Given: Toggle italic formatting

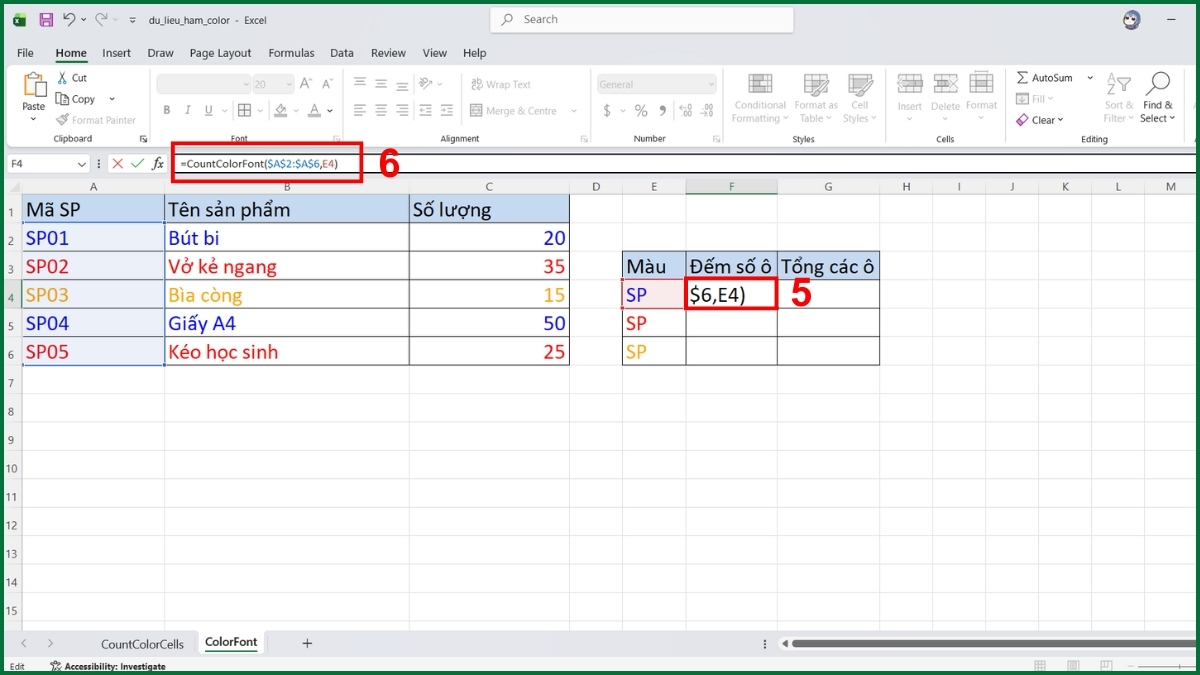Looking at the screenshot, I should pyautogui.click(x=187, y=110).
